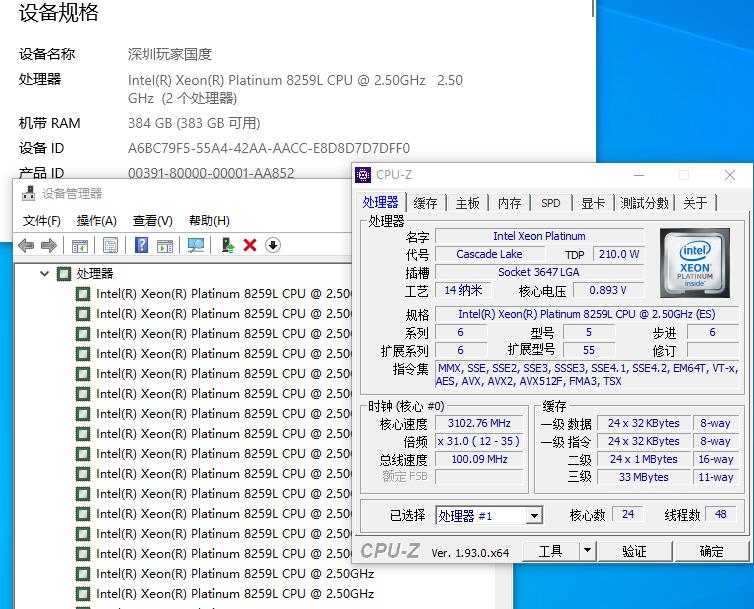Switch to the 測試分數 tab
The height and width of the screenshot is (609, 754).
click(644, 203)
